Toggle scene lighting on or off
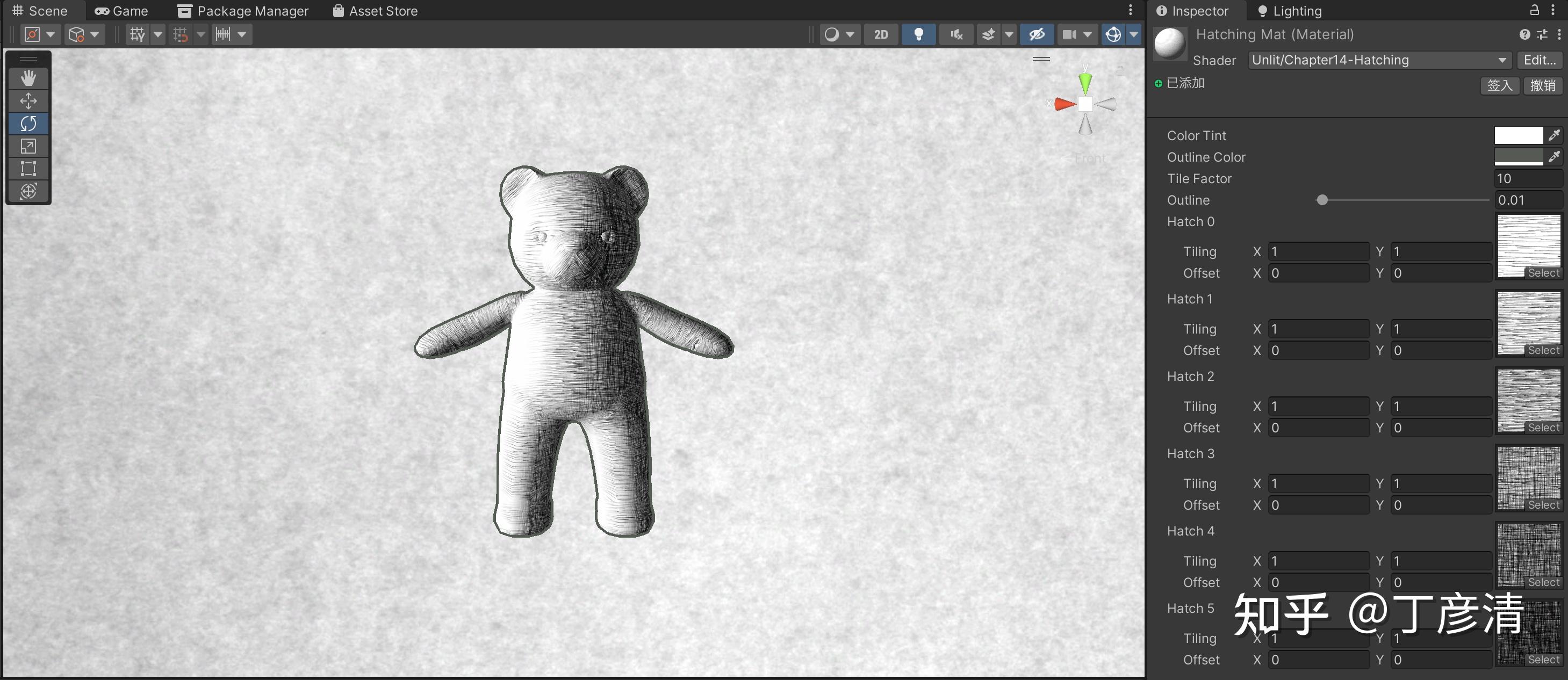Screen dimensions: 1568x680 click(x=918, y=34)
